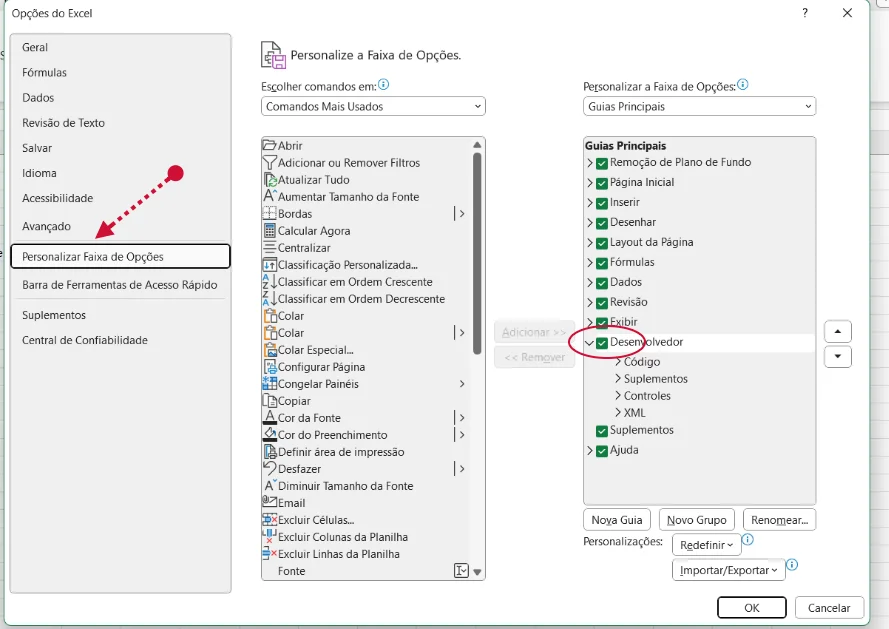Expand the Código group

(x=618, y=361)
